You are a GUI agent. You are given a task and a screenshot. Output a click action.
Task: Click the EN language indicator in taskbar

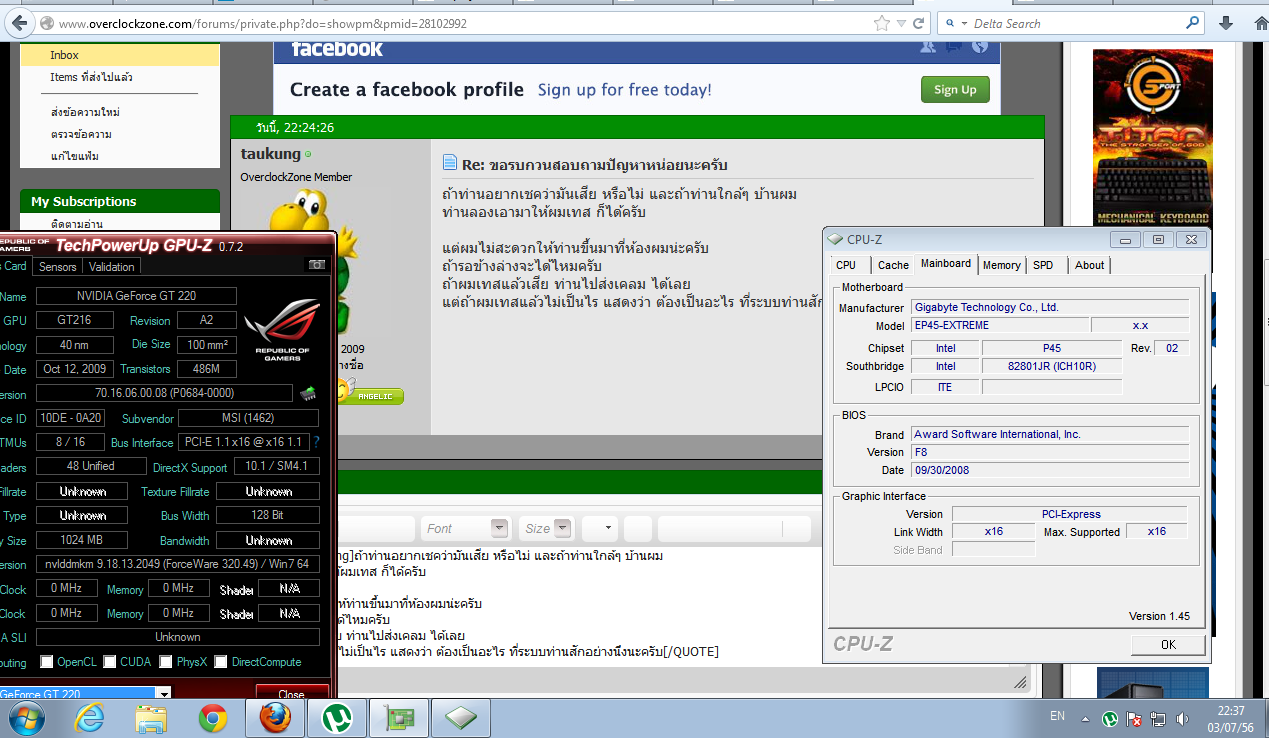coord(1058,717)
